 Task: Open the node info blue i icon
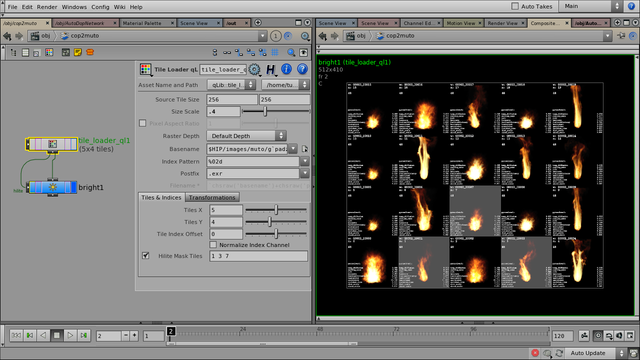(x=287, y=69)
